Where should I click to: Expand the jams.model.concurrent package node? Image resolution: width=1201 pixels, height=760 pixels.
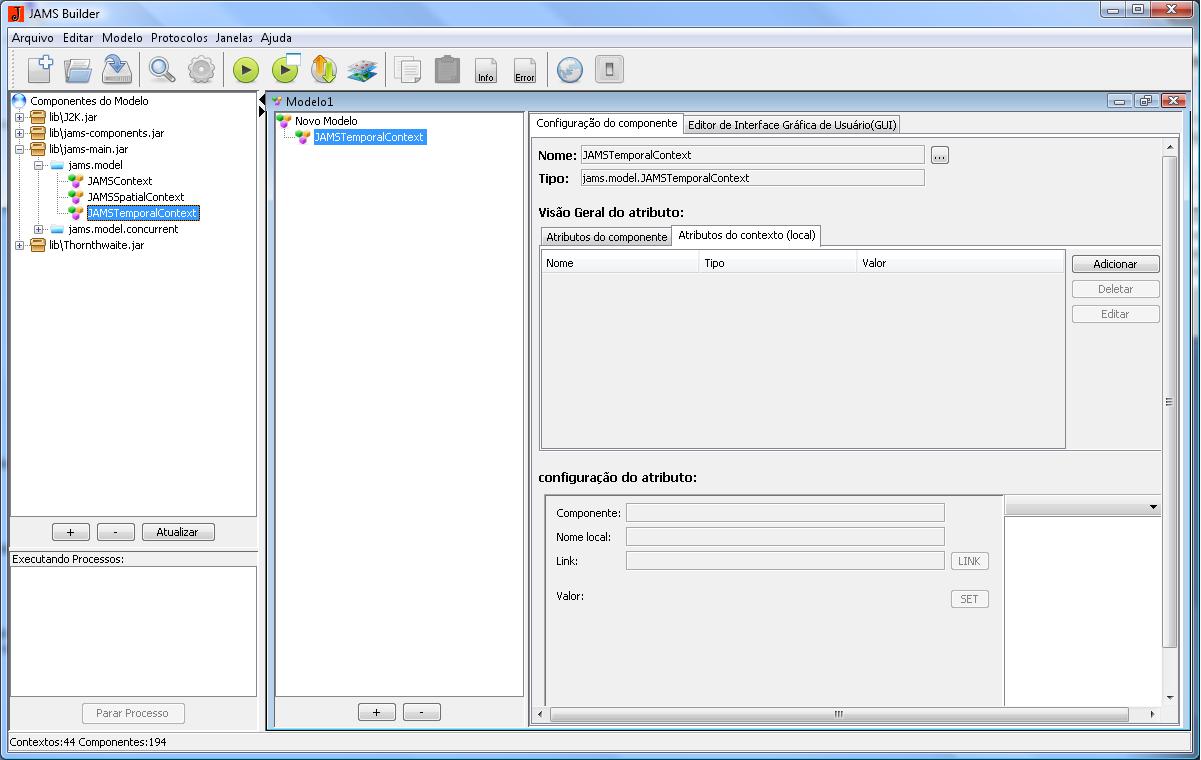39,229
